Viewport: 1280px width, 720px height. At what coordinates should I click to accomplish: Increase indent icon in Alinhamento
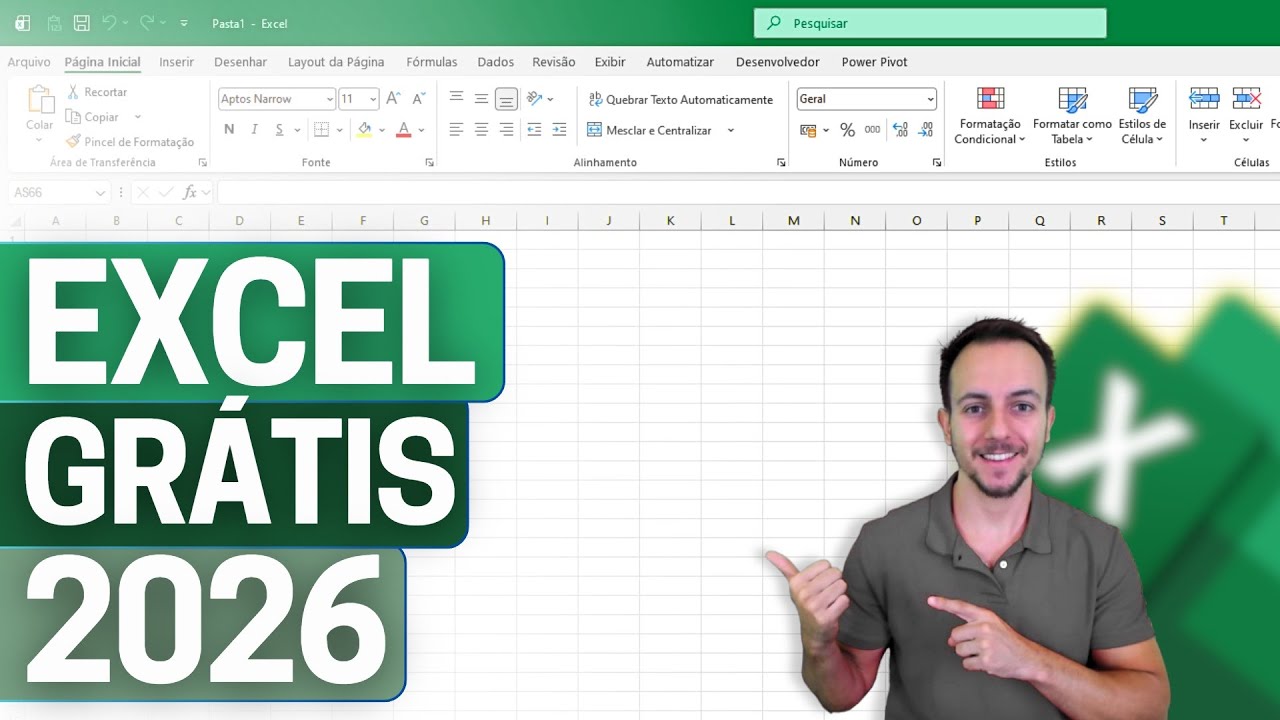point(559,130)
